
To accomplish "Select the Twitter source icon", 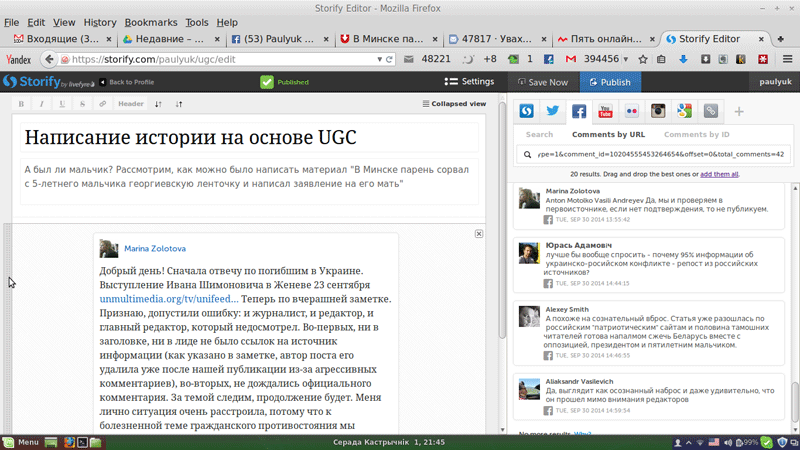I will [x=552, y=111].
